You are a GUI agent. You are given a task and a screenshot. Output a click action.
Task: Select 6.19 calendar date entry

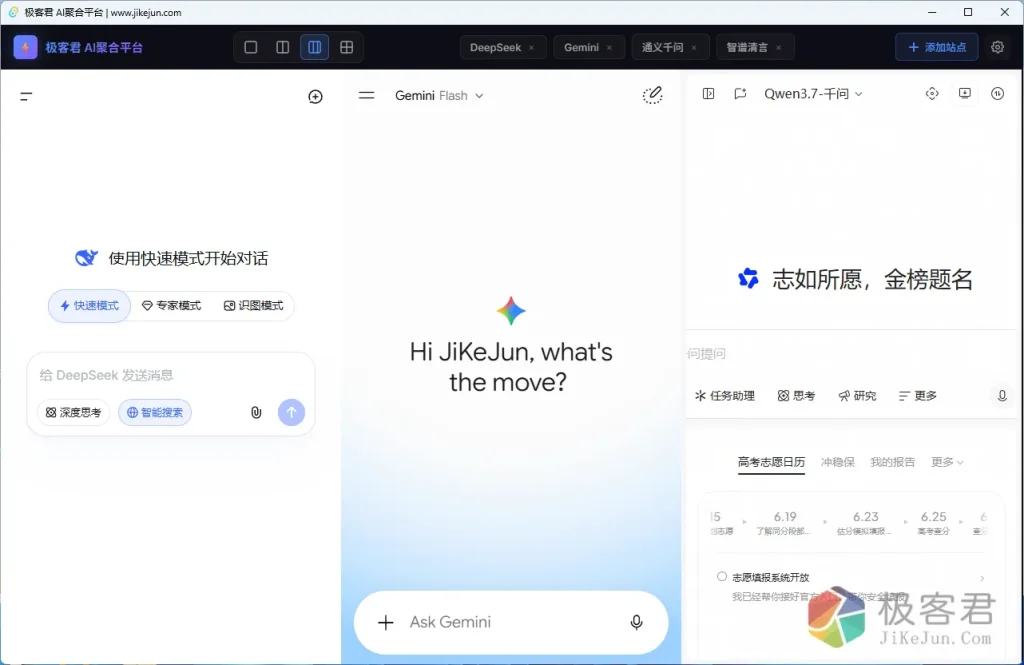pos(784,523)
